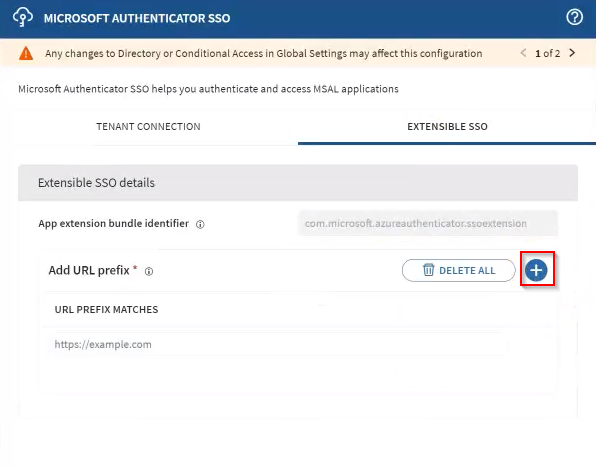This screenshot has width=596, height=468.
Task: Click info icon beside Add URL prefix
Action: click(x=149, y=271)
